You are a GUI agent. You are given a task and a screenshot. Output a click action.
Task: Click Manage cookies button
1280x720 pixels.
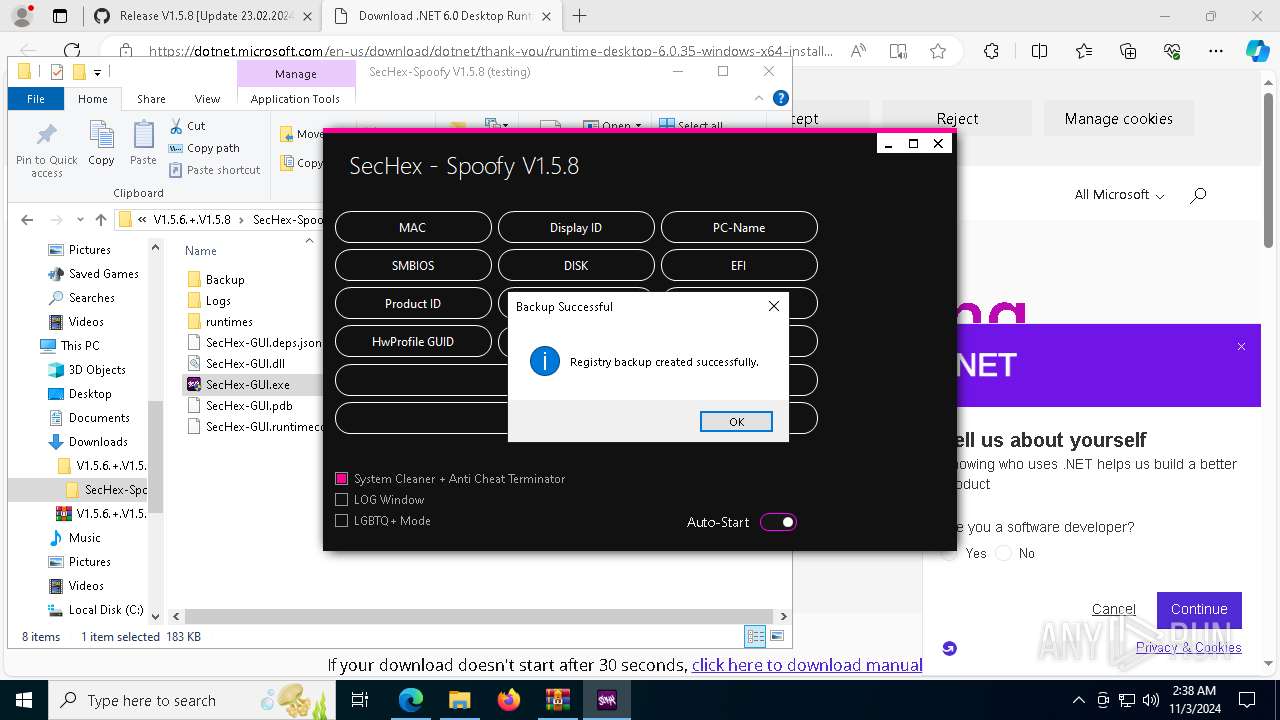tap(1118, 118)
